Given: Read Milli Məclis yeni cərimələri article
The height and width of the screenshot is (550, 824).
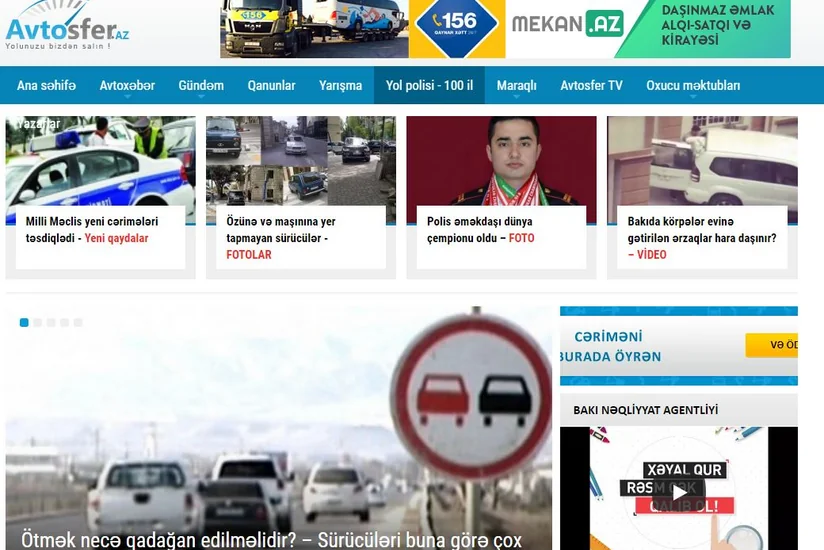Looking at the screenshot, I should pos(92,230).
